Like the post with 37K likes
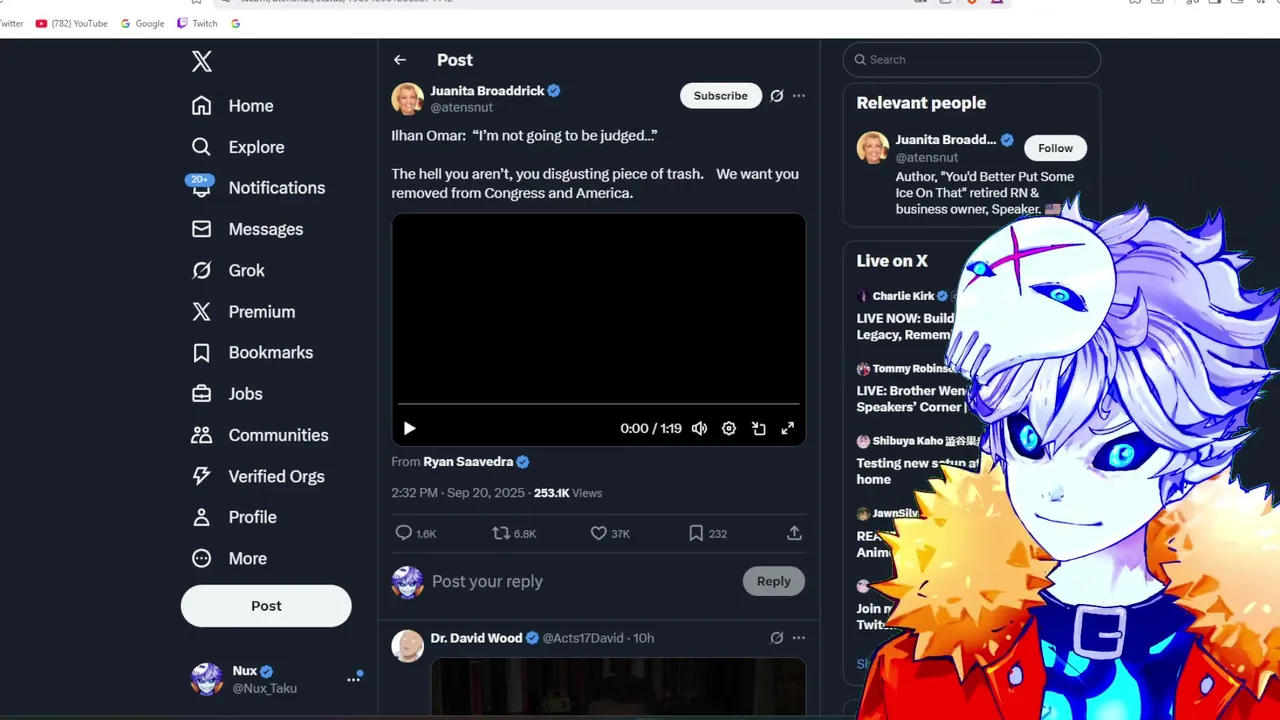 coord(610,534)
